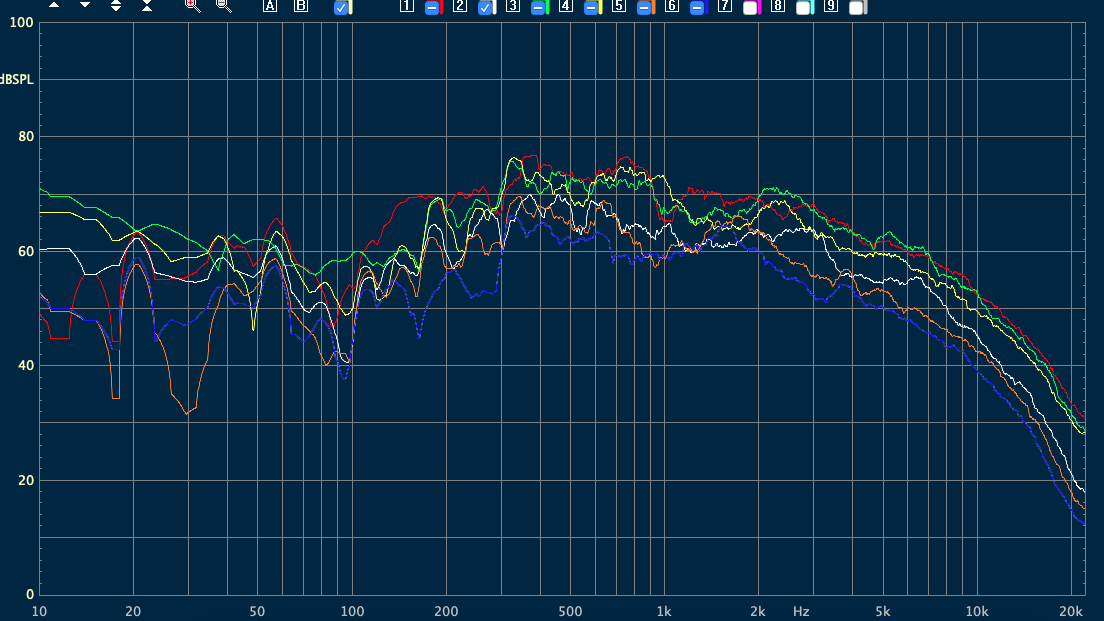Toggle the green trace 3 checkbox
This screenshot has width=1104, height=621.
point(538,8)
